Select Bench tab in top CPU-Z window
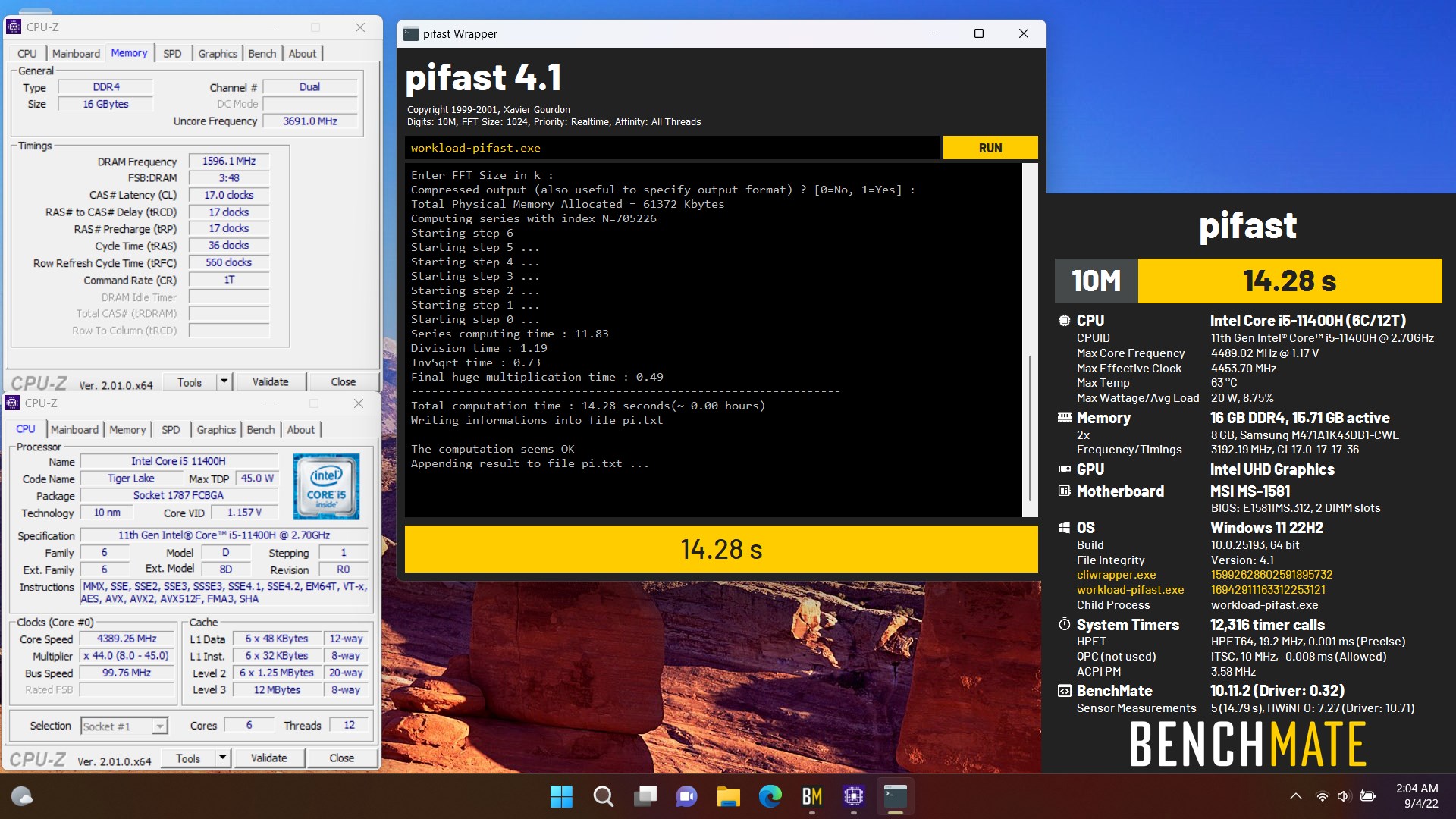 click(262, 53)
